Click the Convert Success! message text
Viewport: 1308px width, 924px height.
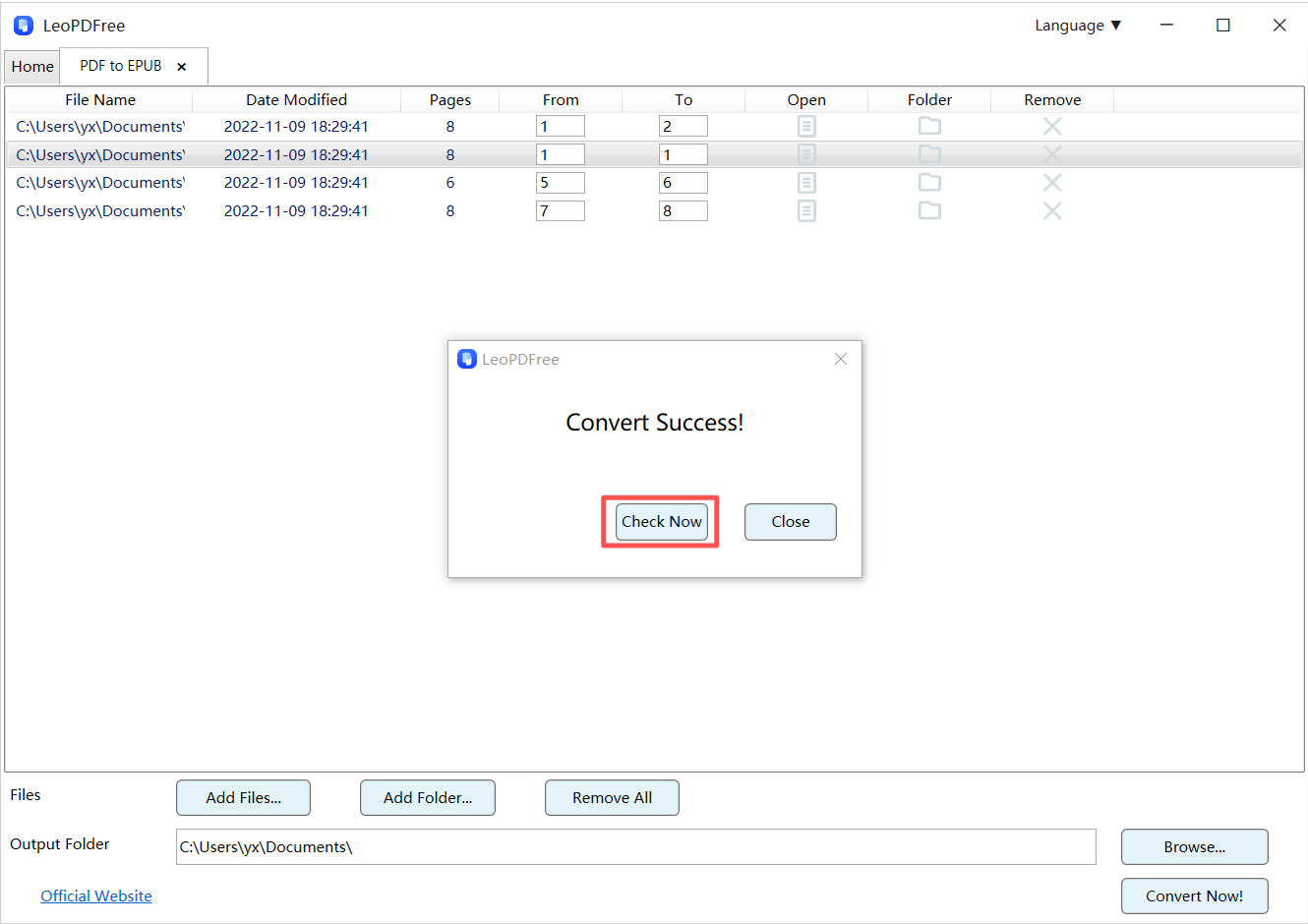pos(655,423)
